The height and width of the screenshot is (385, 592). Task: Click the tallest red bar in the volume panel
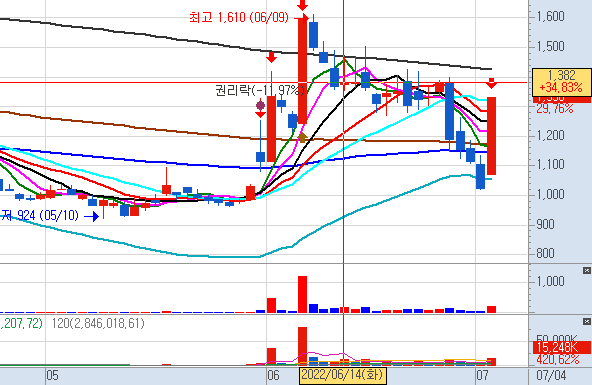[302, 294]
